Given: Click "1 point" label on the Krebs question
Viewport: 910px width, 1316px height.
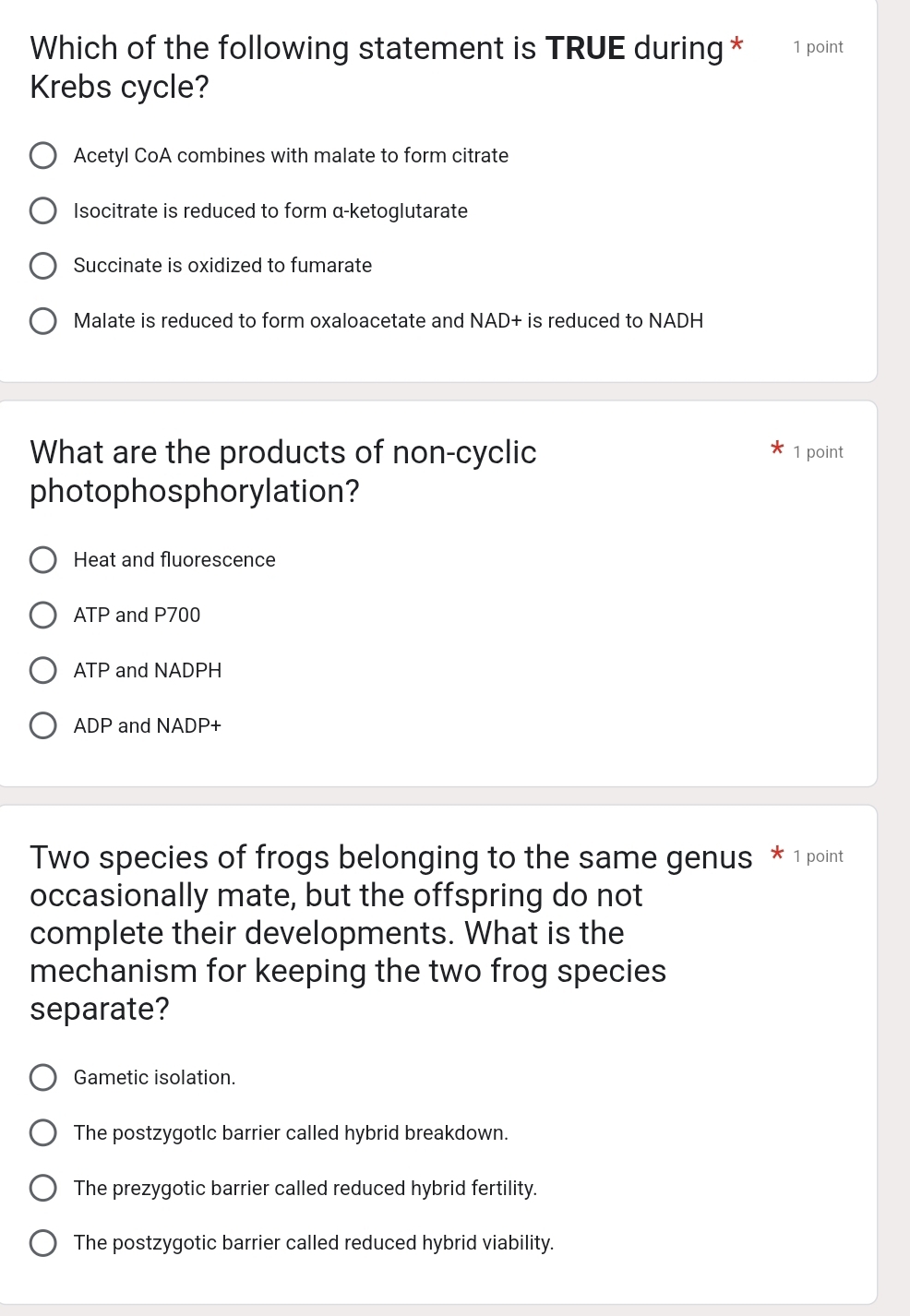Looking at the screenshot, I should (x=817, y=47).
